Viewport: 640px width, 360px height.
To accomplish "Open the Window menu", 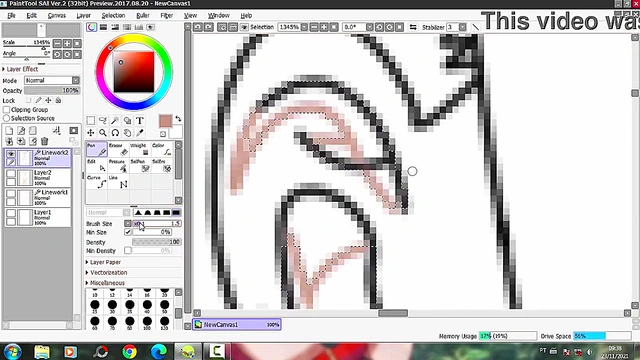I will tap(219, 16).
